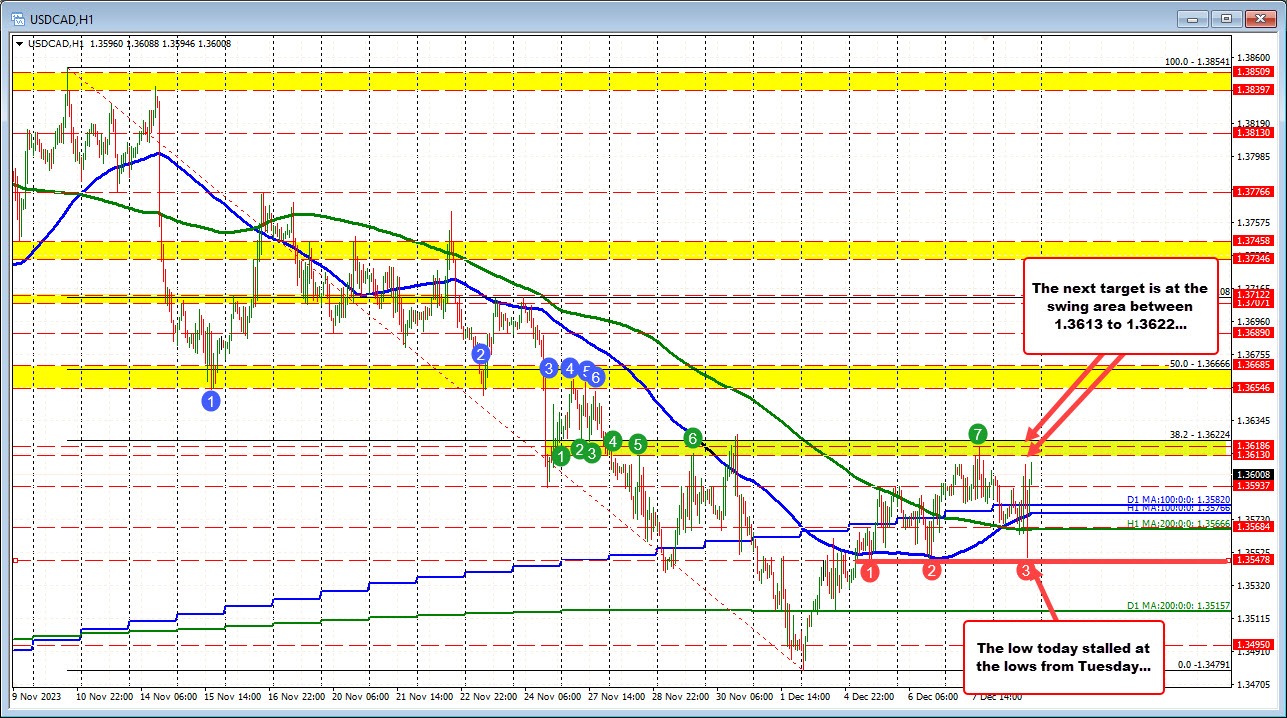Click the 'low today stalled' annotation box
Viewport: 1287px width, 718px height.
pyautogui.click(x=1063, y=658)
